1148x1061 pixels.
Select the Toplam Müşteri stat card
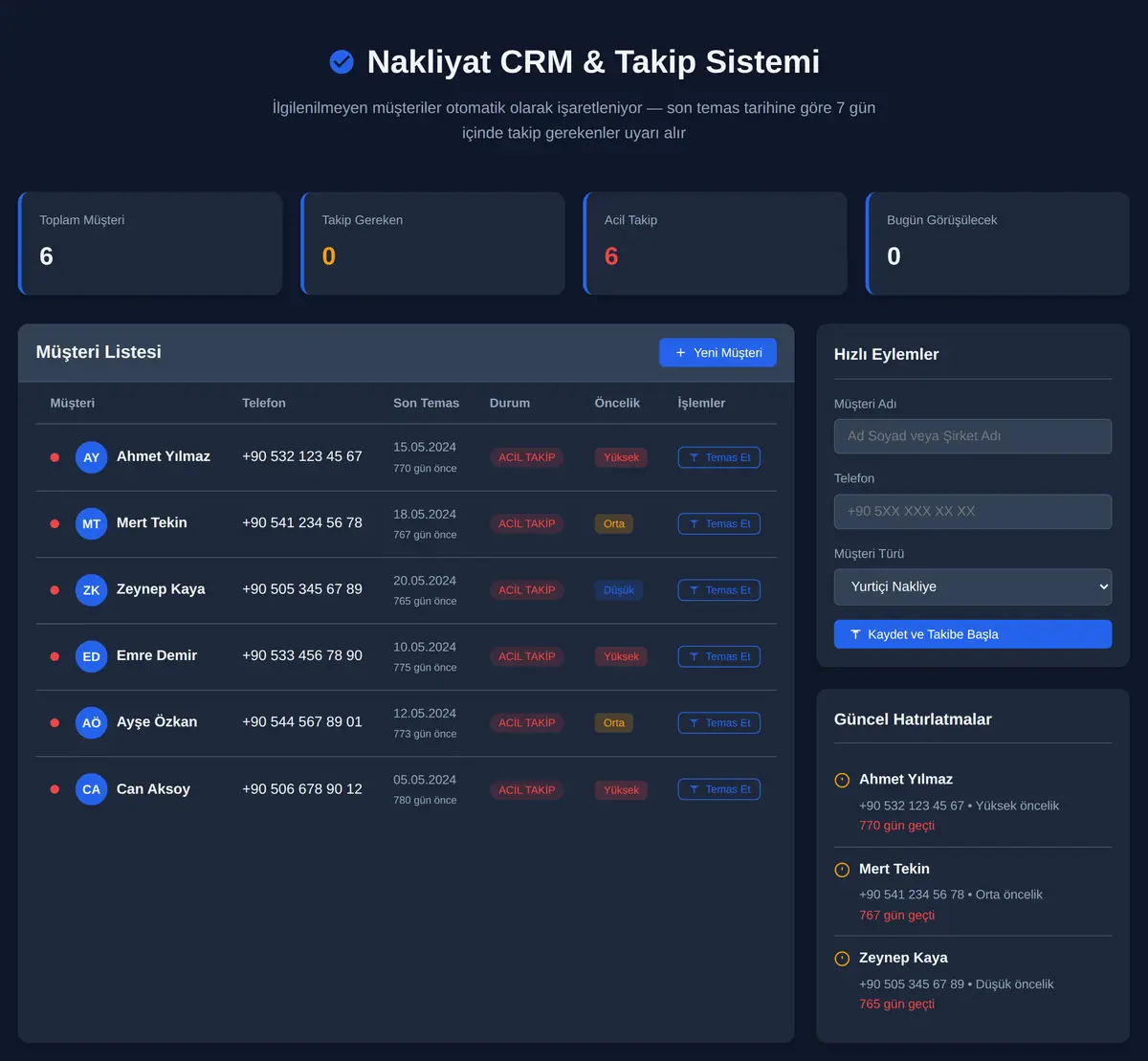tap(150, 243)
